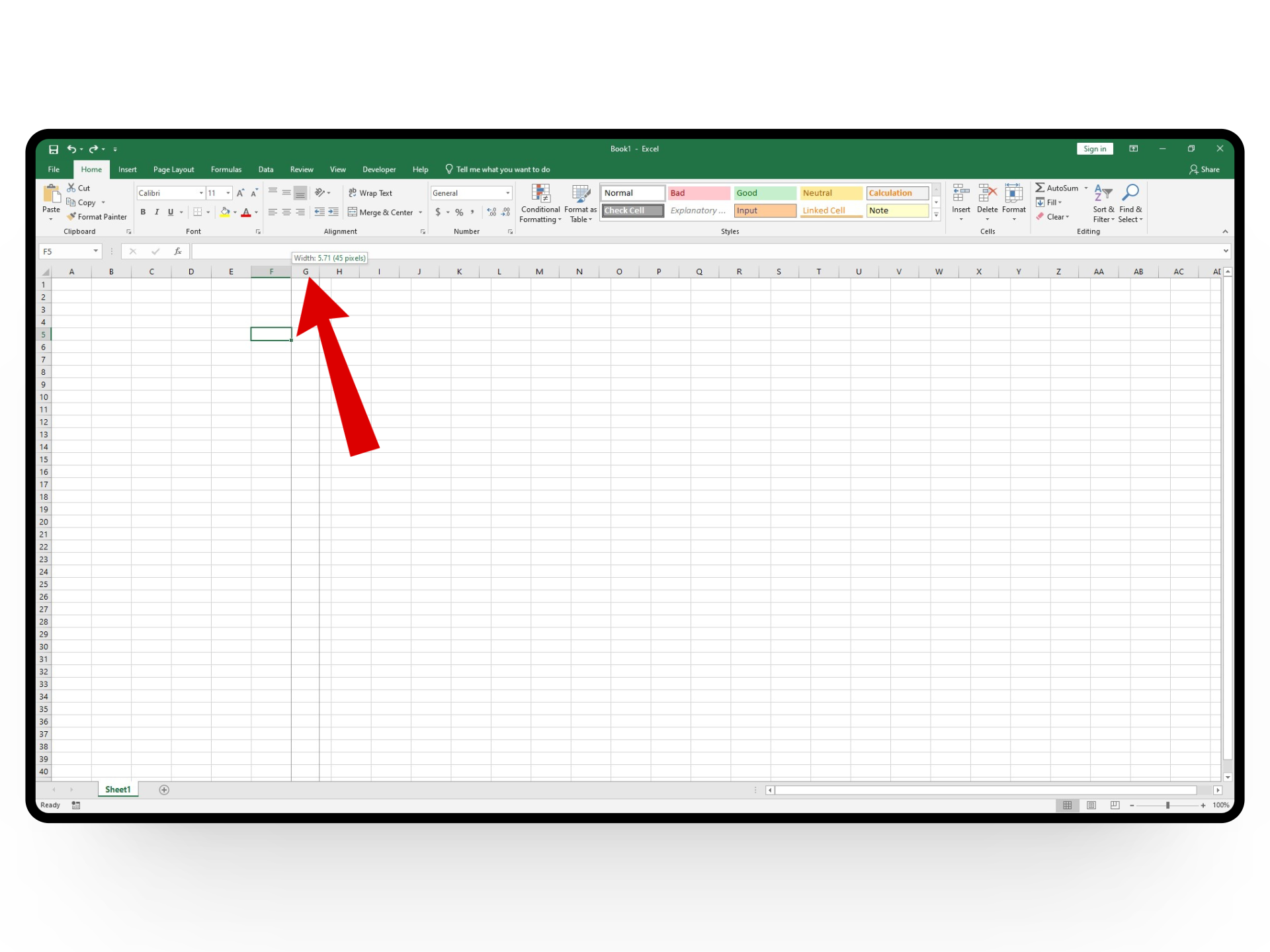Click the AutoSum sigma icon

click(1040, 188)
